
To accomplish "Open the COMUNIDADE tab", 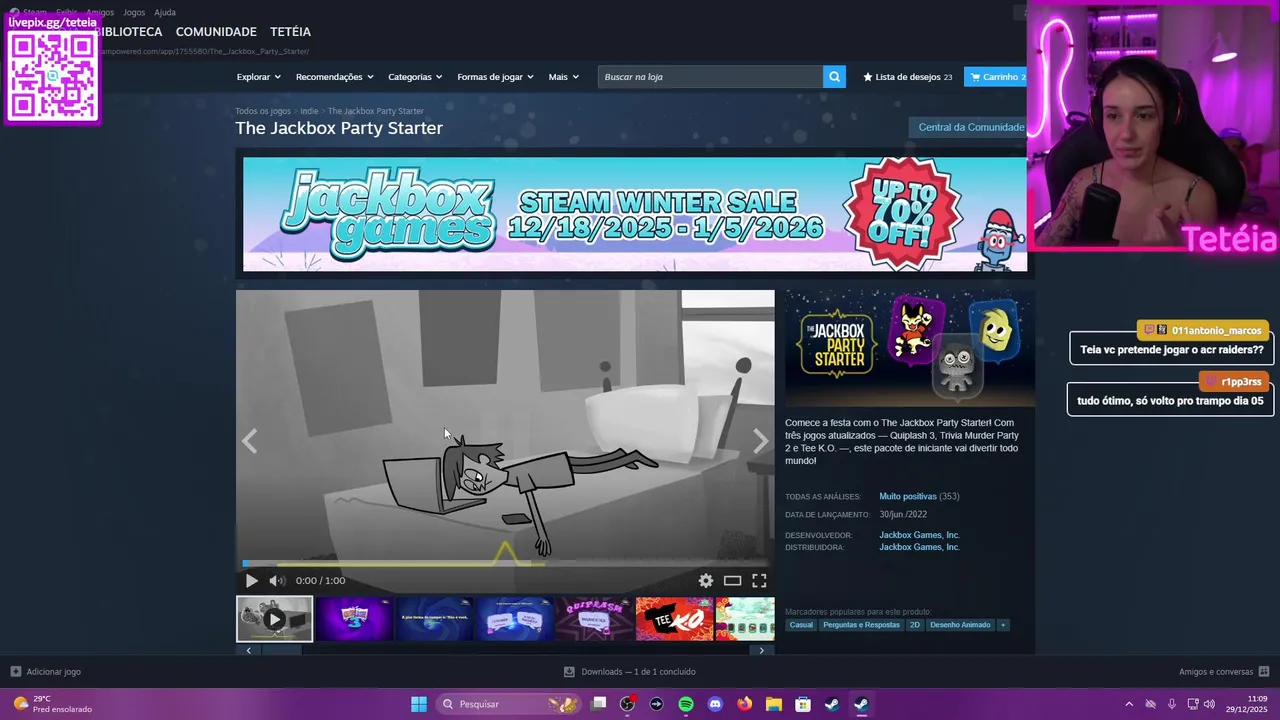I will [216, 32].
